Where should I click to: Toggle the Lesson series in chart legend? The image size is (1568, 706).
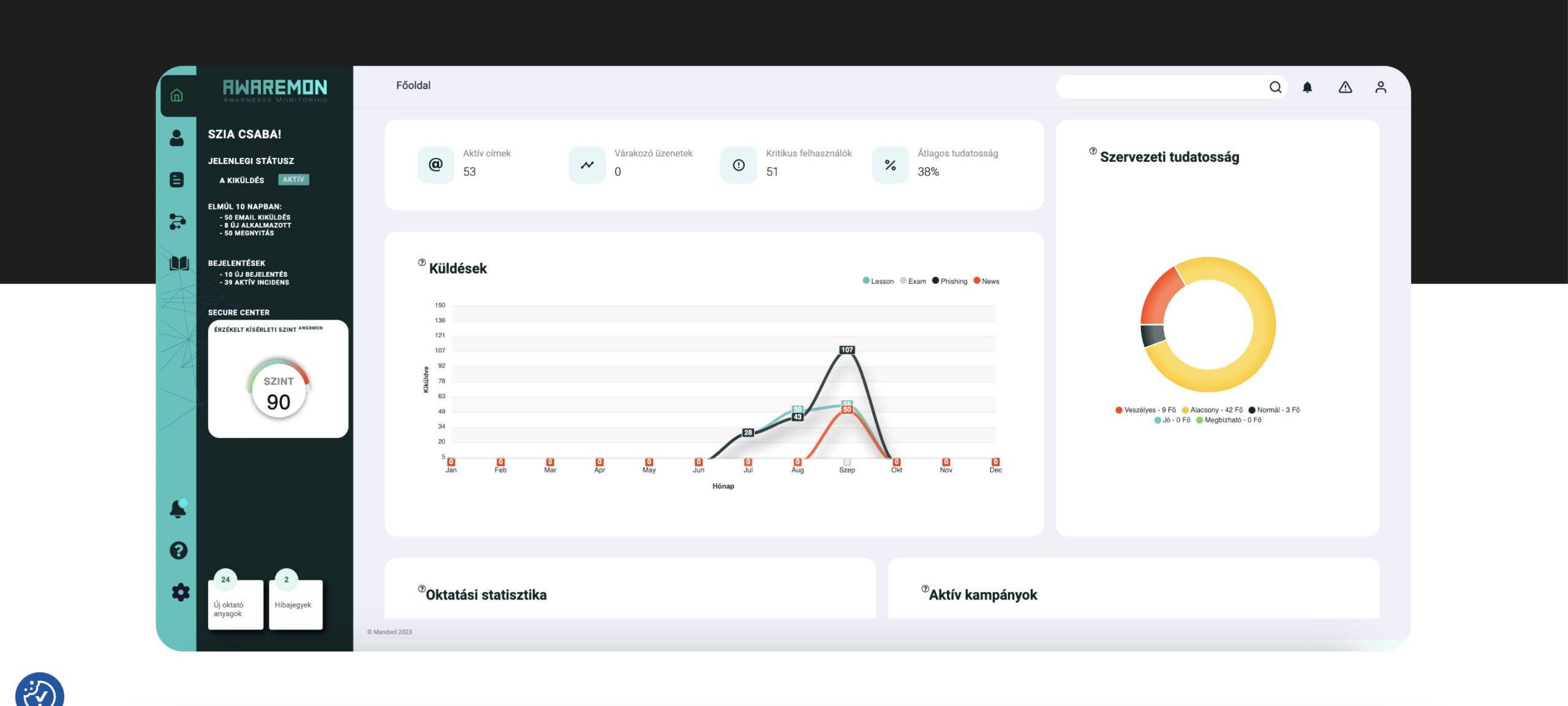coord(878,281)
